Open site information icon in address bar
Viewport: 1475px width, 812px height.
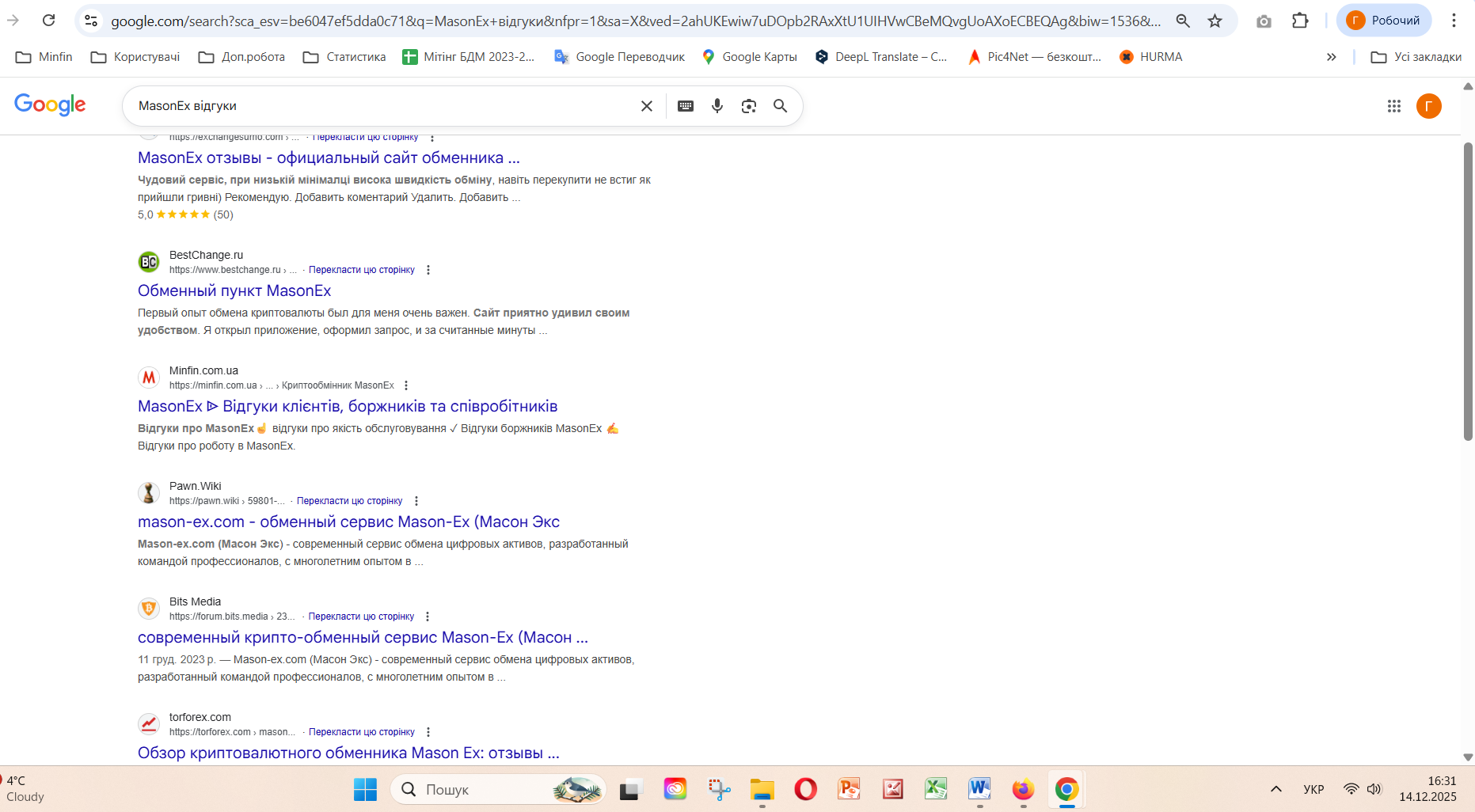pyautogui.click(x=92, y=21)
